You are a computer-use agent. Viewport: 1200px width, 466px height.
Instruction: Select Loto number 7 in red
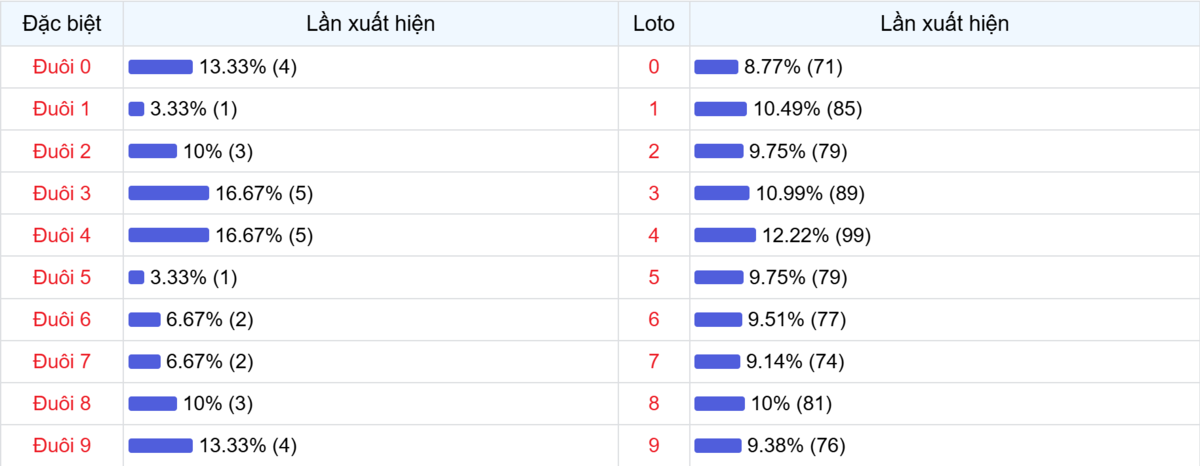coord(654,361)
